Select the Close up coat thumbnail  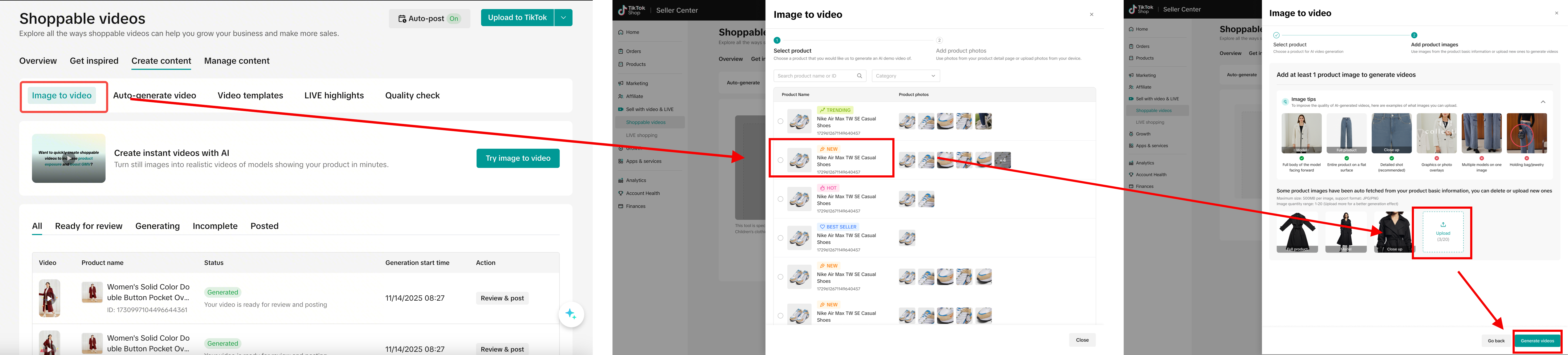(1394, 232)
